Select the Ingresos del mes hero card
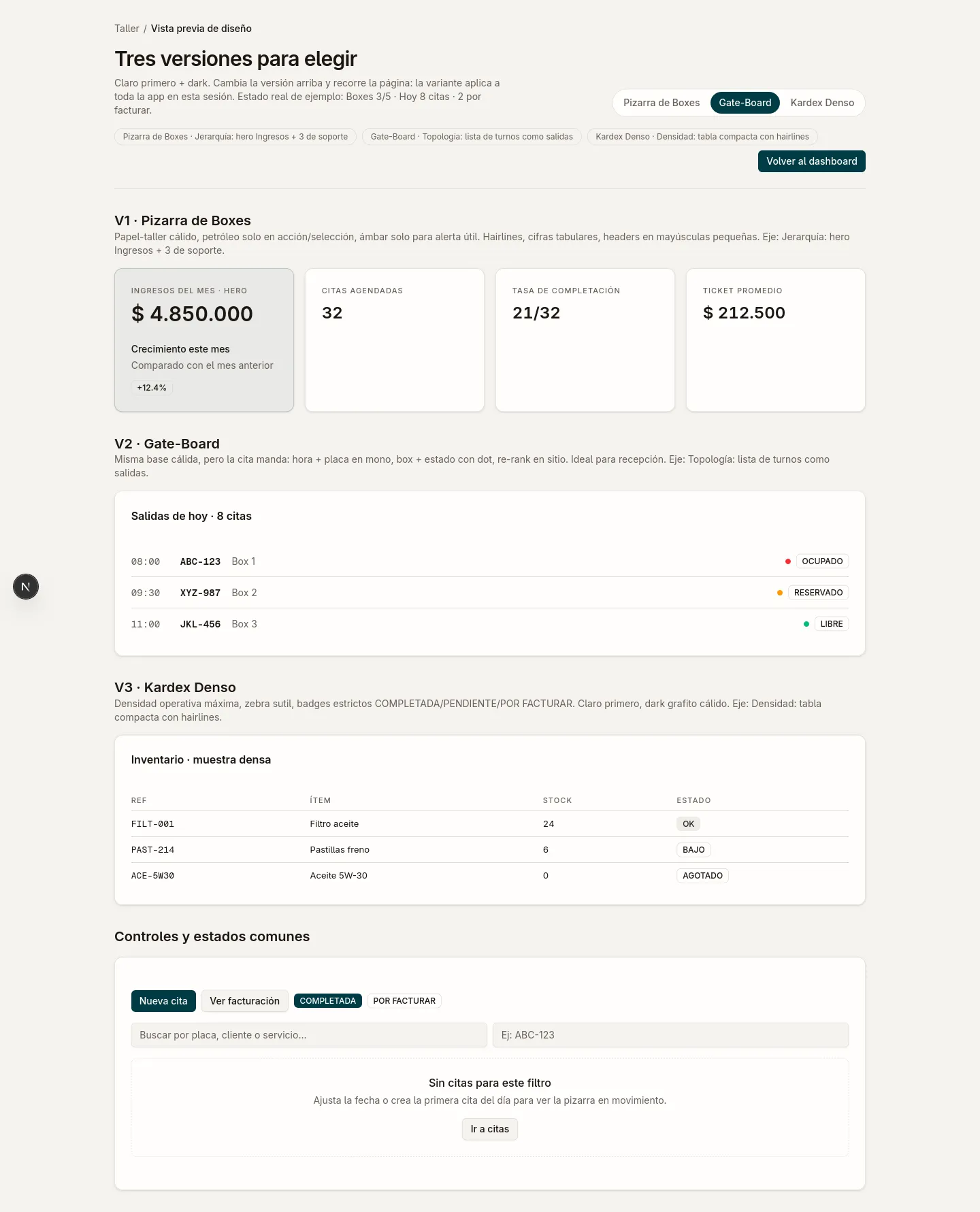 (x=204, y=340)
